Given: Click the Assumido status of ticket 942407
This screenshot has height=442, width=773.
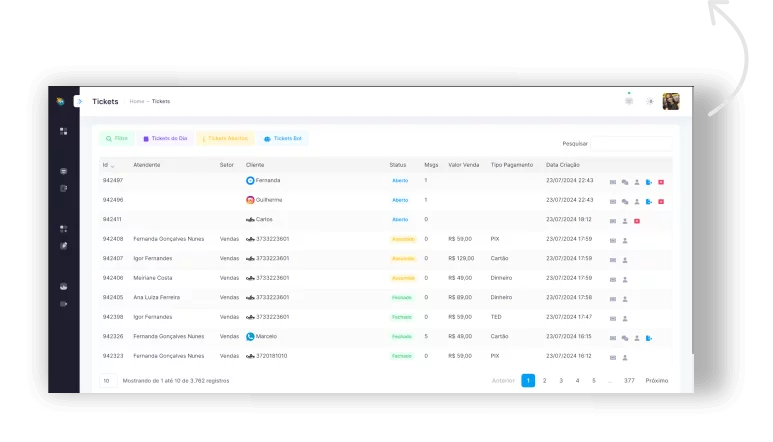Looking at the screenshot, I should tap(403, 258).
